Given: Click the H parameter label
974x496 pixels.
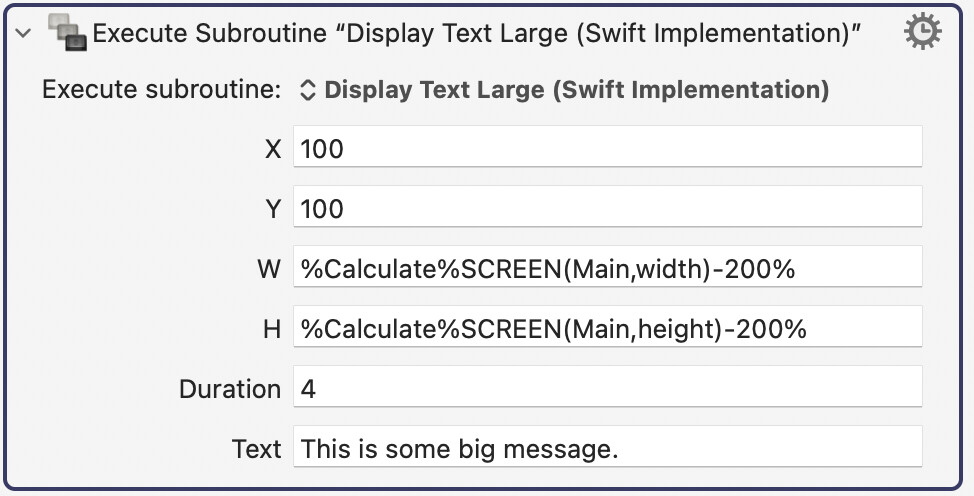Looking at the screenshot, I should click(x=271, y=329).
